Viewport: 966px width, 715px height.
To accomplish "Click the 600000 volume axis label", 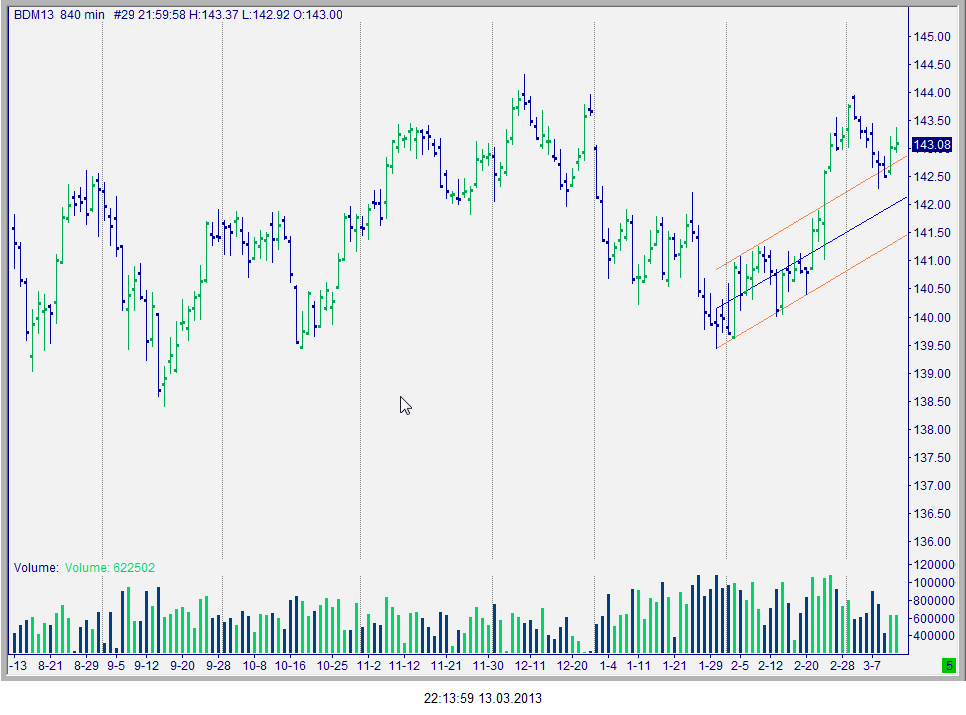I will [x=934, y=618].
